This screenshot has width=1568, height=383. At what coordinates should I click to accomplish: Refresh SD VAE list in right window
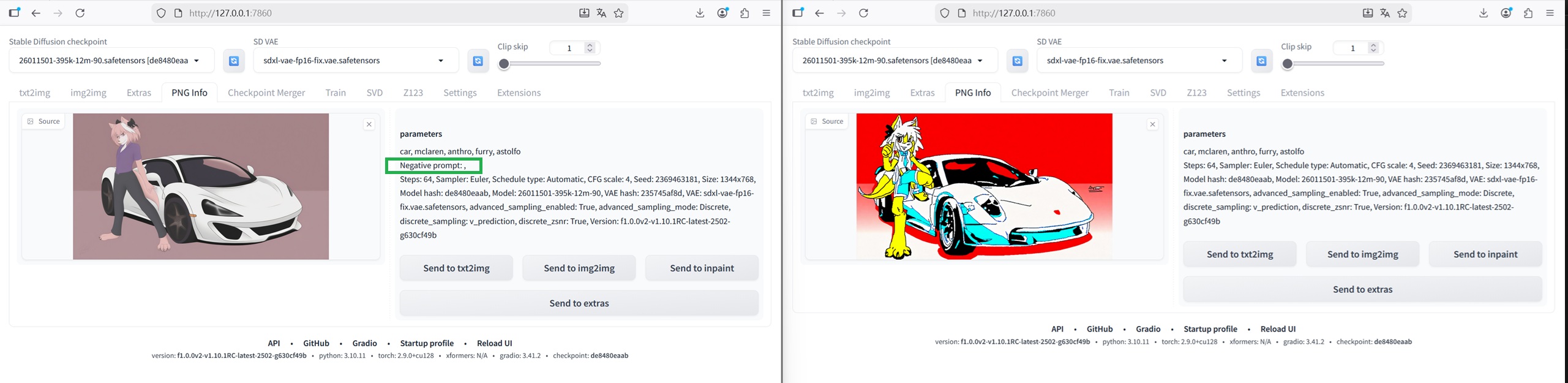click(1262, 61)
